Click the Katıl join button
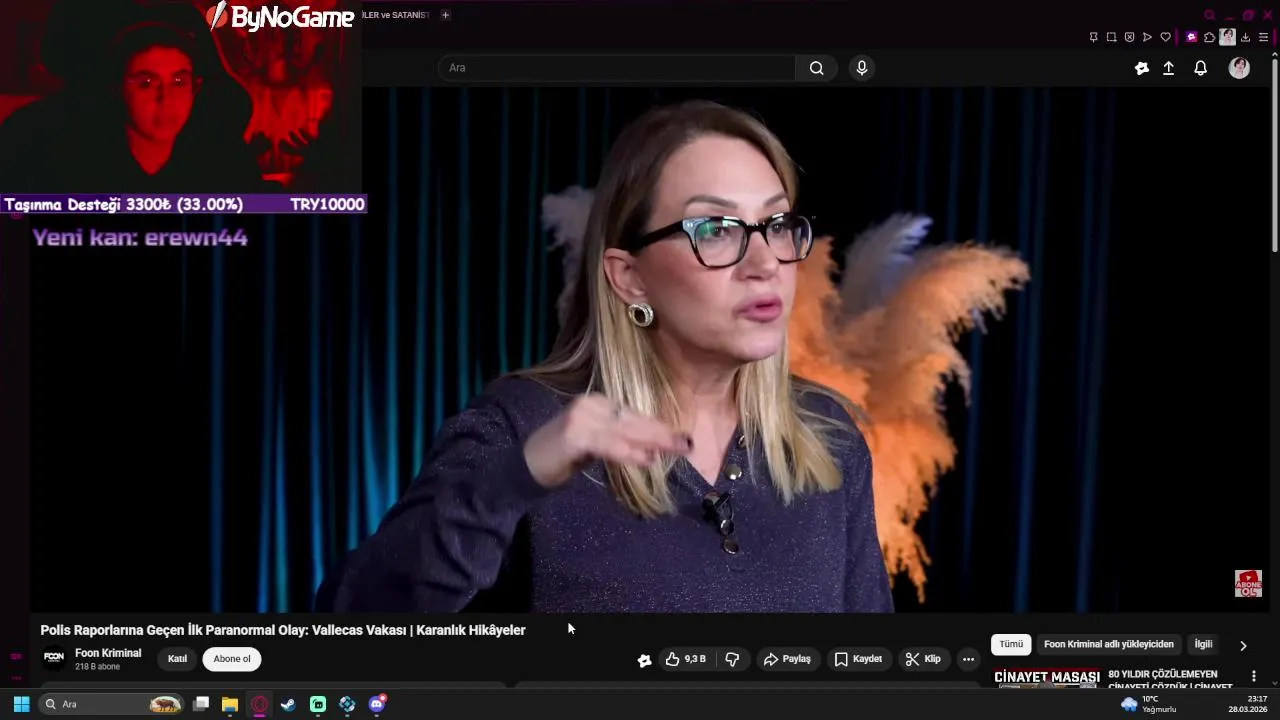The width and height of the screenshot is (1280, 720). 177,659
